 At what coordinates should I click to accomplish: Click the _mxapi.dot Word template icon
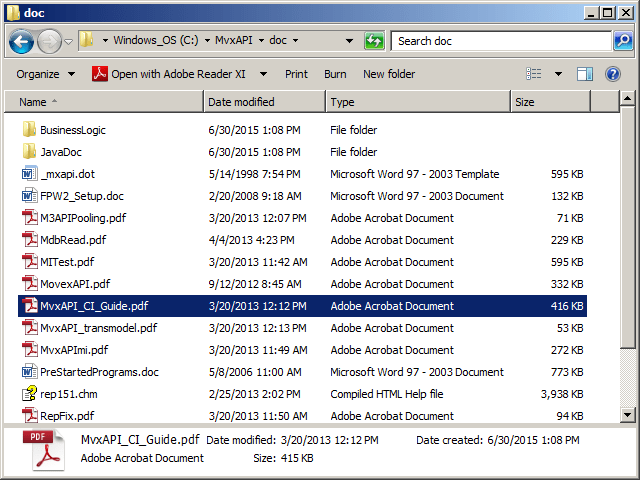point(29,174)
